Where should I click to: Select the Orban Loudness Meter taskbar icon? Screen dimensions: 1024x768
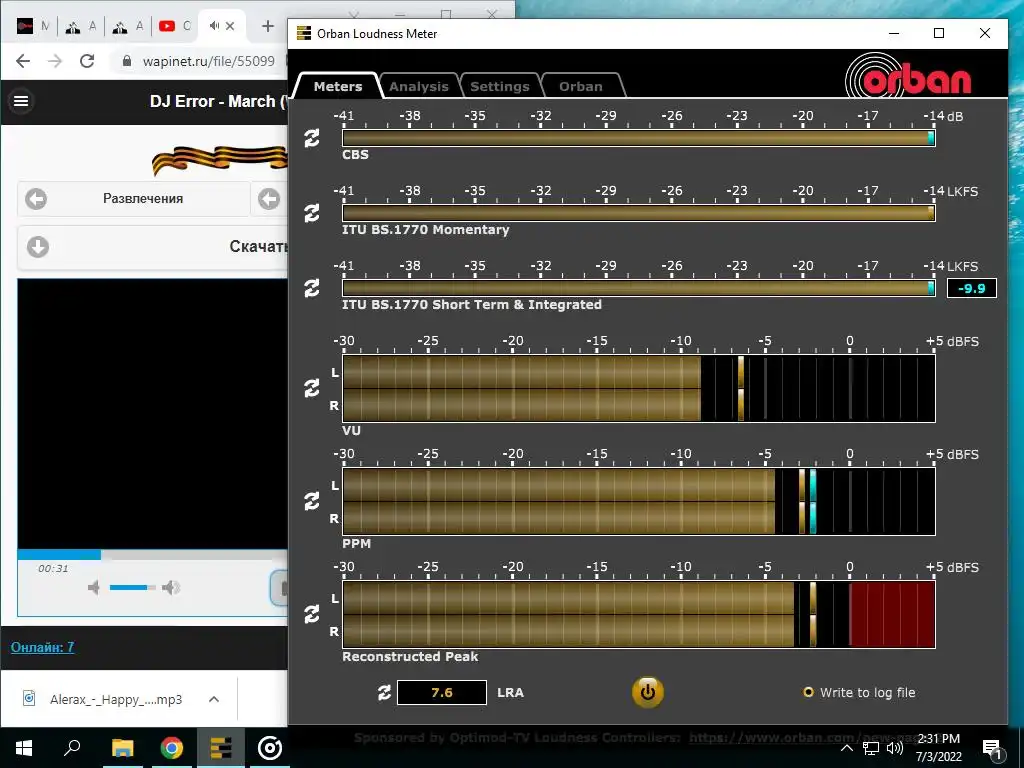click(x=221, y=748)
